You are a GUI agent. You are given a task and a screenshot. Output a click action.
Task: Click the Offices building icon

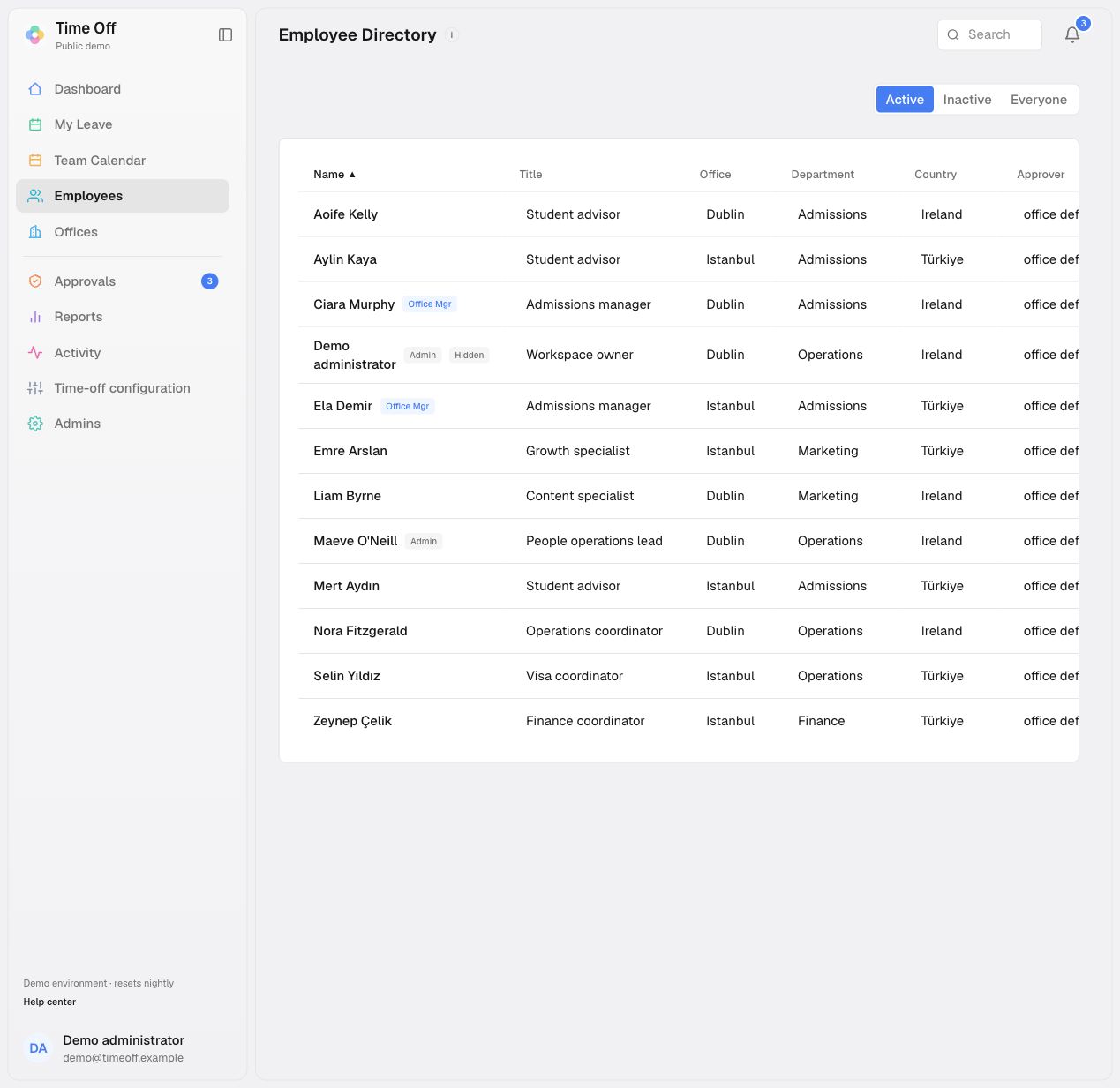pos(35,232)
